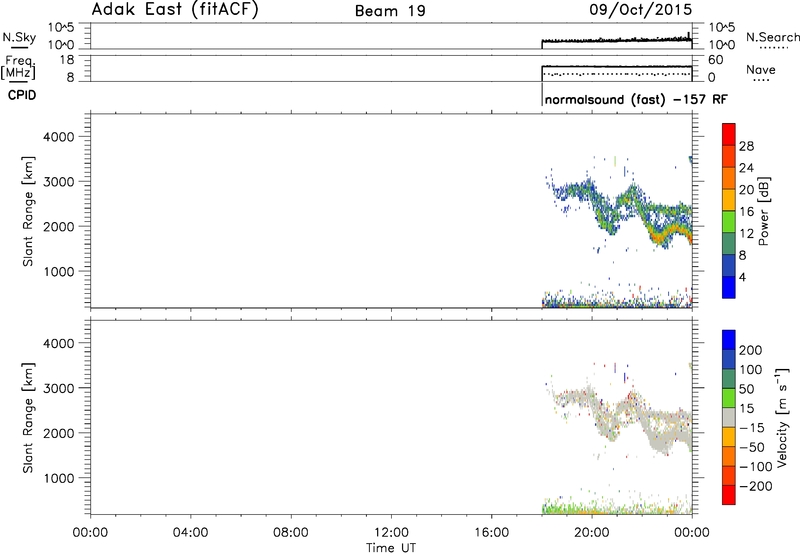The image size is (800, 554).
Task: Click the red bottom of velocity colorbar
Action: (729, 495)
